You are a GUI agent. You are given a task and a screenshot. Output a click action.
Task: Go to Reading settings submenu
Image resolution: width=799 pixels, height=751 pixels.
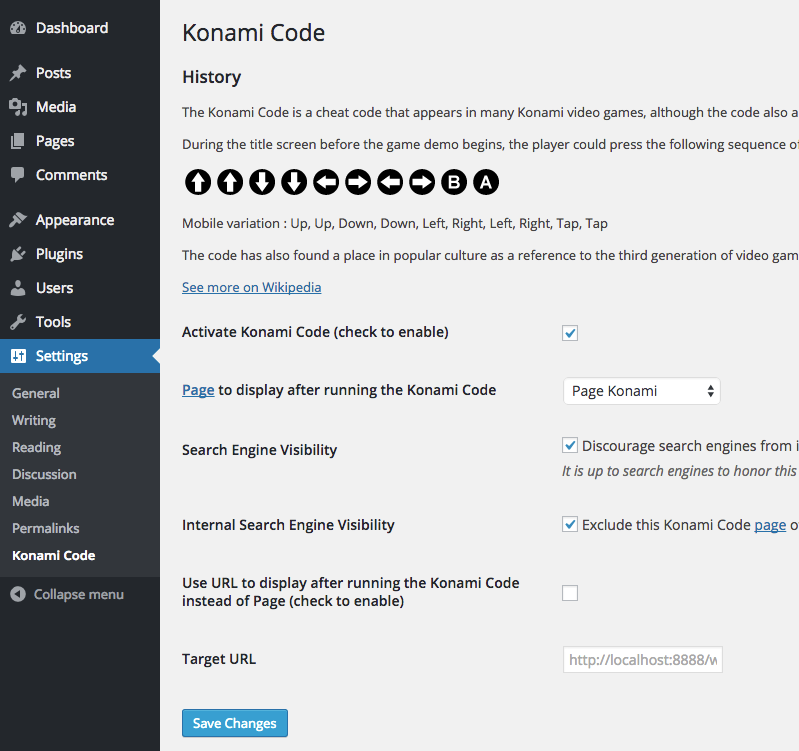tap(37, 447)
